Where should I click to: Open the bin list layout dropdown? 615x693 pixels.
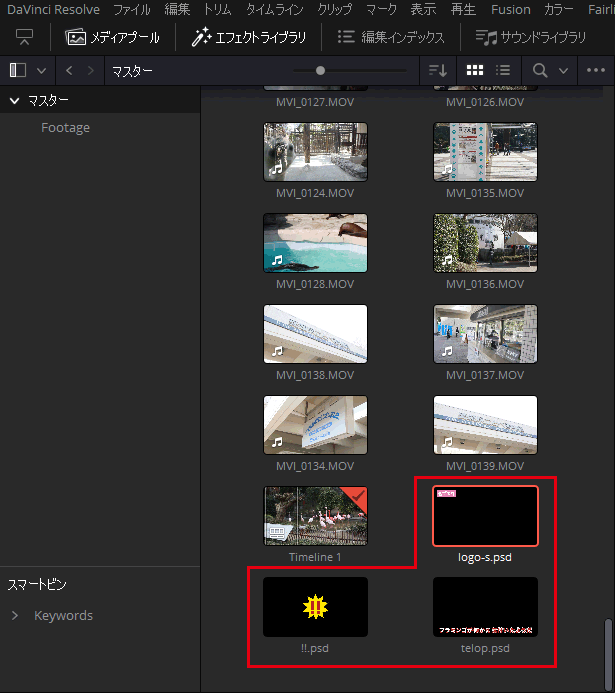42,71
